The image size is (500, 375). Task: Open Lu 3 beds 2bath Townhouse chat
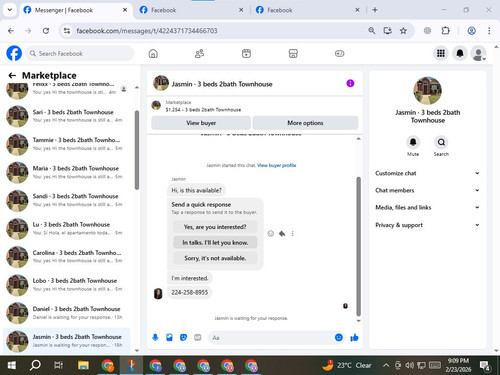point(67,229)
